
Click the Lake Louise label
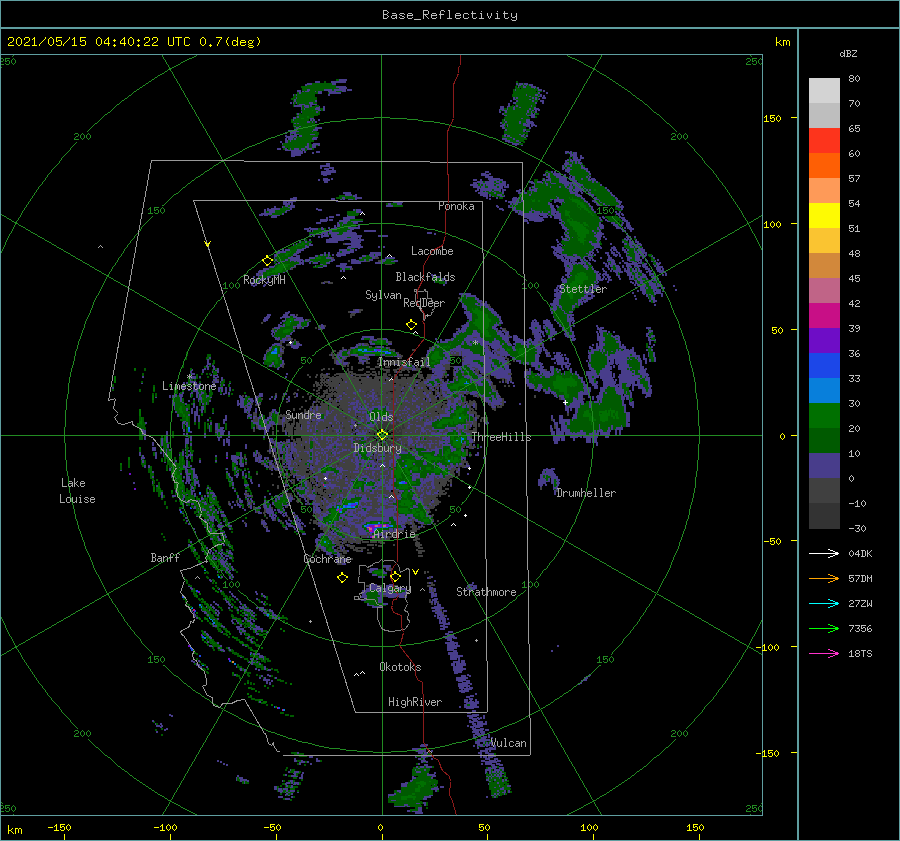[x=77, y=491]
